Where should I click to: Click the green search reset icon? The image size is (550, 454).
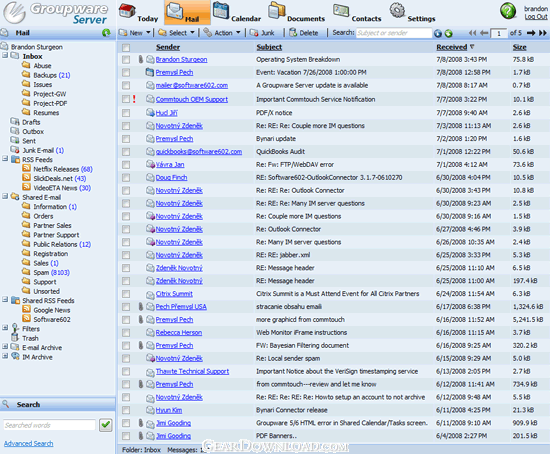[x=448, y=33]
